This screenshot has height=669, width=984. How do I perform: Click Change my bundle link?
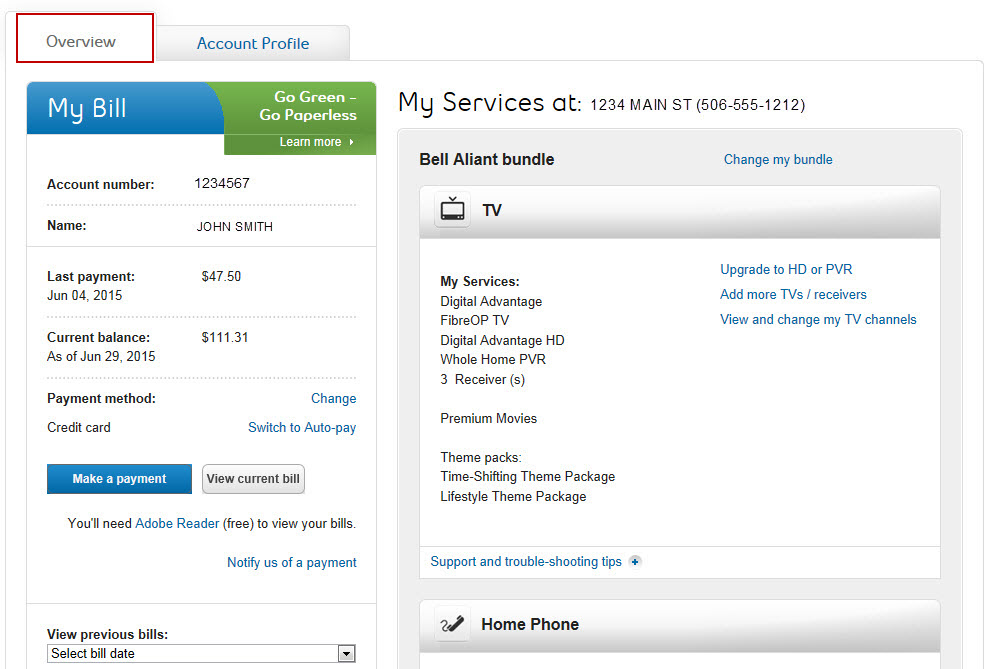pos(778,159)
